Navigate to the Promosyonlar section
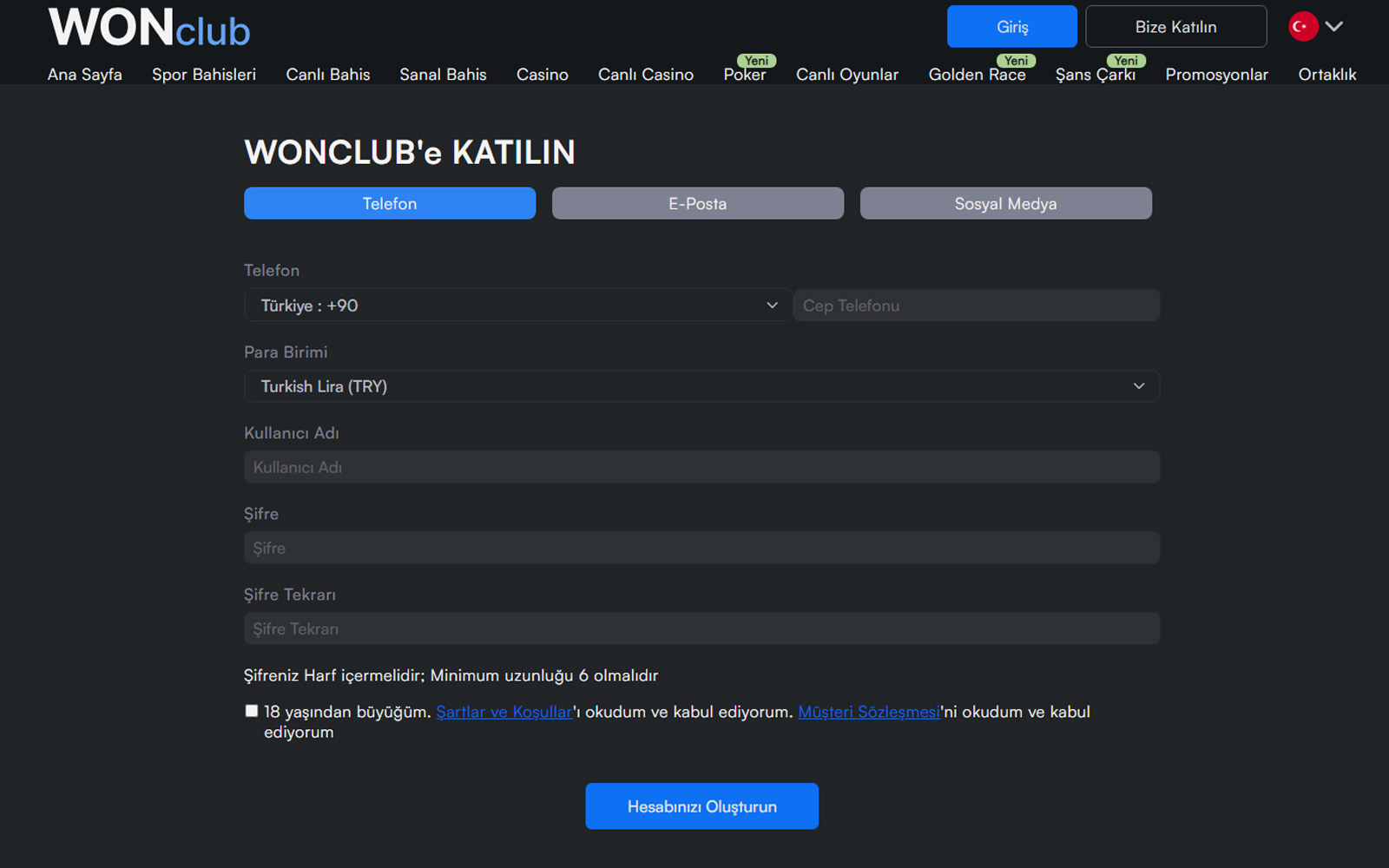Viewport: 1389px width, 868px height. click(1216, 75)
